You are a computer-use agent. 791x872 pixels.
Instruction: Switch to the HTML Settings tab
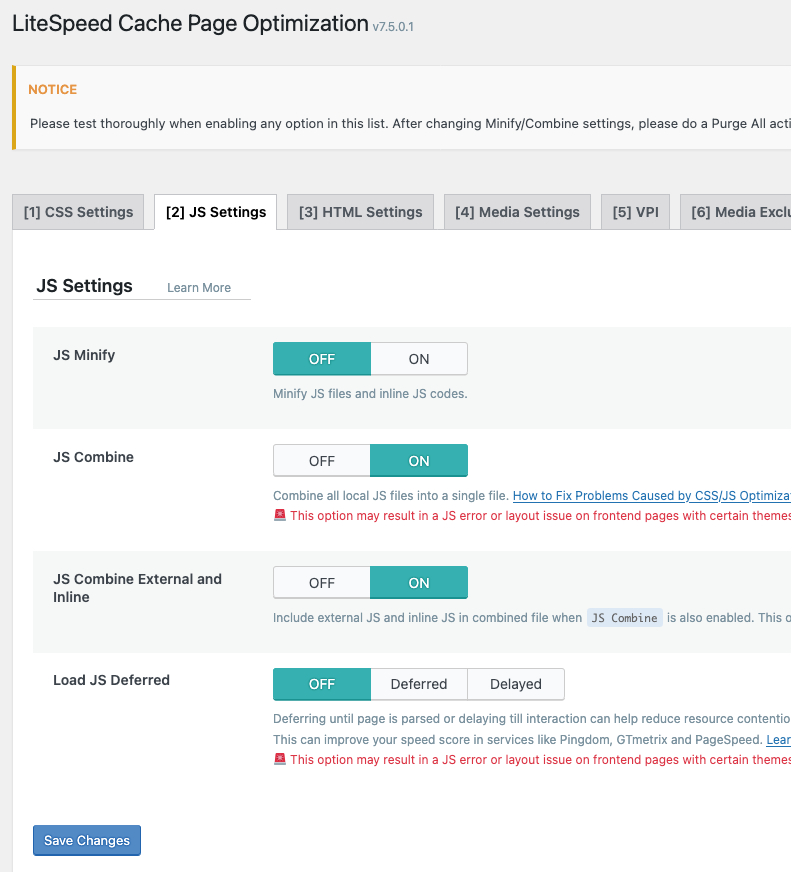click(360, 212)
